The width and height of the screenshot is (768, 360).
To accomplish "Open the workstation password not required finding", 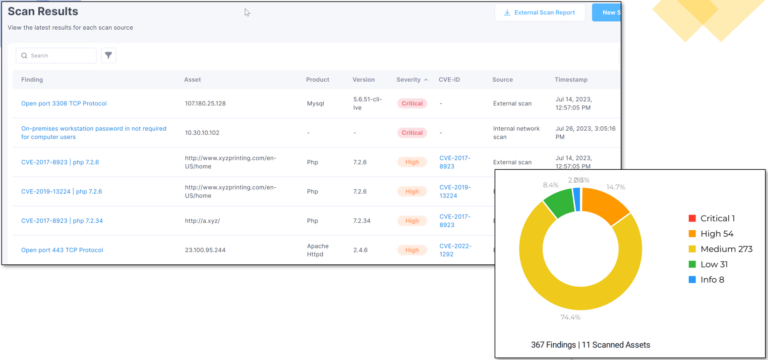I will (94, 133).
